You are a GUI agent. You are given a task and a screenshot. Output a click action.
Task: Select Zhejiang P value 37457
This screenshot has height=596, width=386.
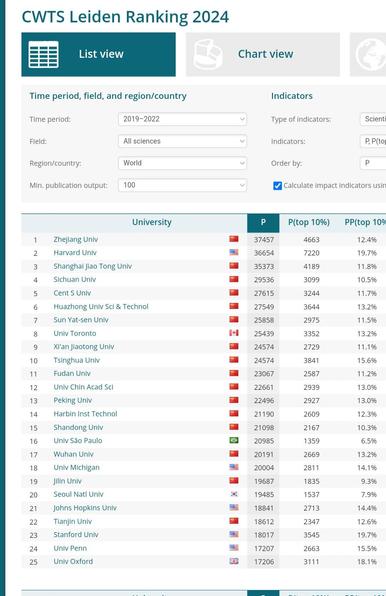264,240
